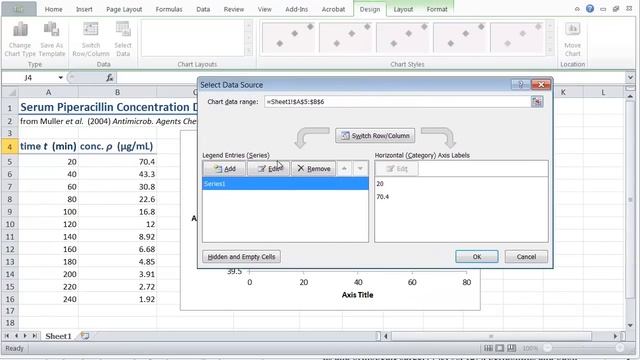Viewport: 640px width, 360px height.
Task: Click Cancel in Select Data Source
Action: coord(526,257)
